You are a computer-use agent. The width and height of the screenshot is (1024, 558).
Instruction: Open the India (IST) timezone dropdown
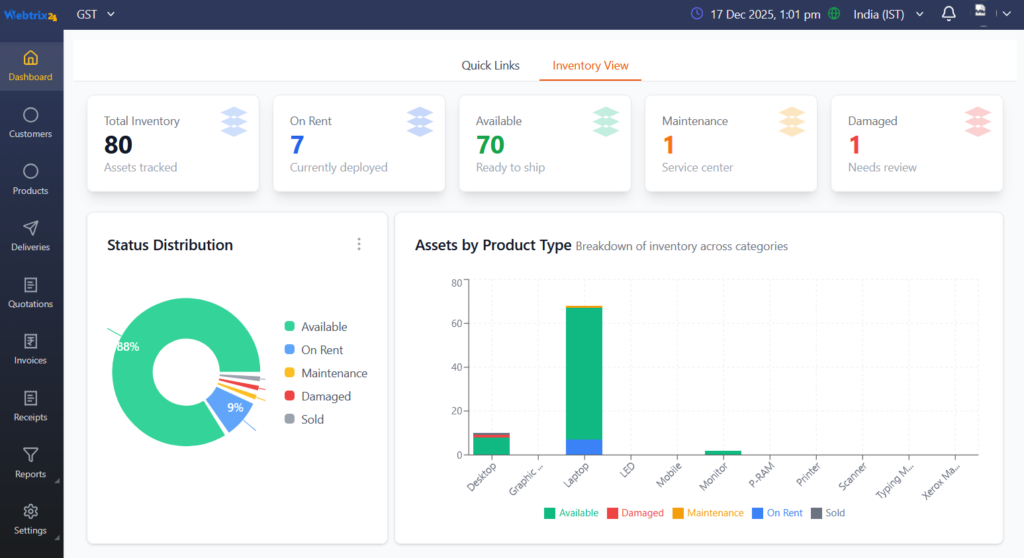click(888, 14)
